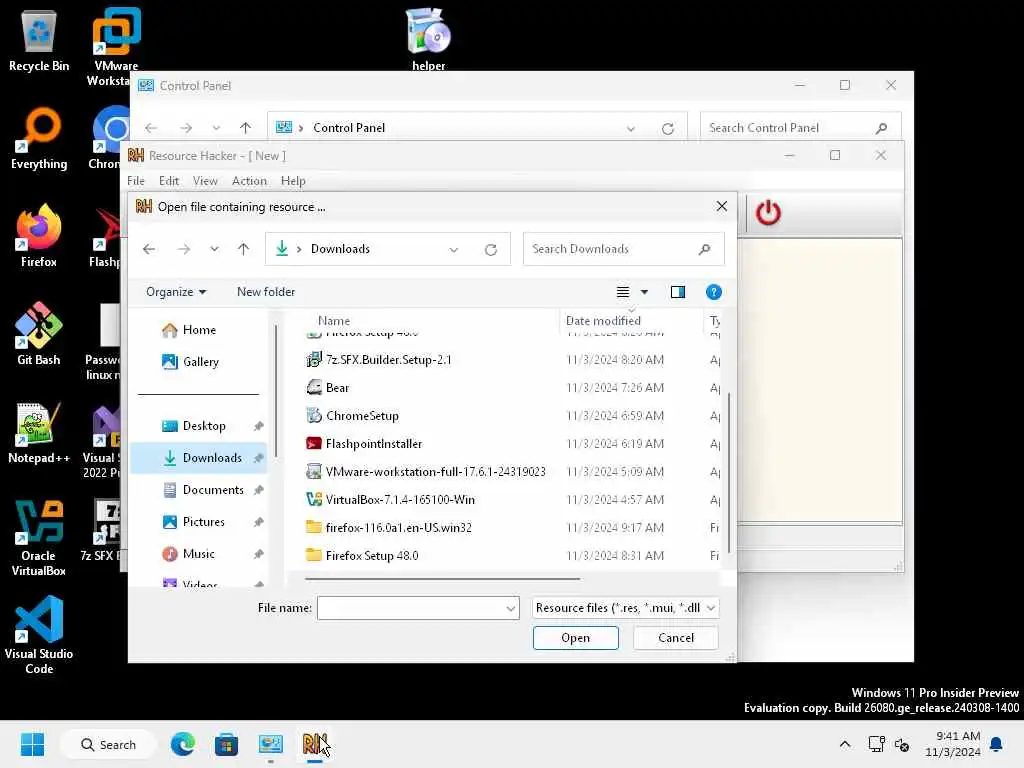Refresh the Control Panel window
The width and height of the screenshot is (1024, 768).
point(667,129)
